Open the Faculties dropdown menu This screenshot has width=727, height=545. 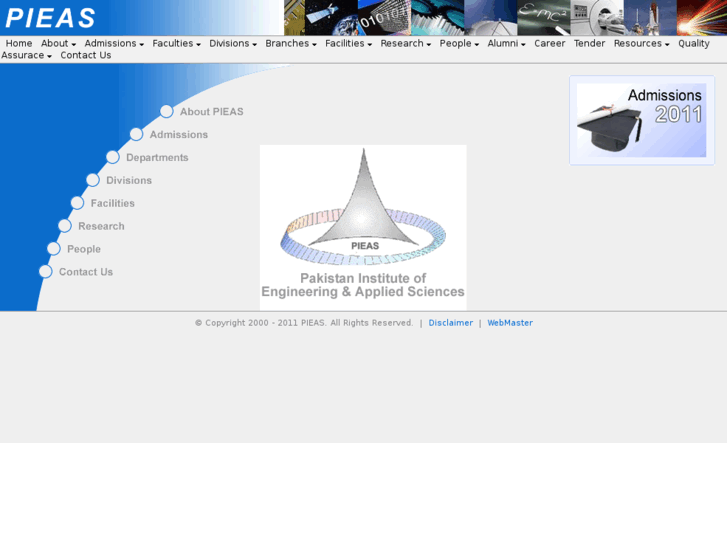point(177,43)
